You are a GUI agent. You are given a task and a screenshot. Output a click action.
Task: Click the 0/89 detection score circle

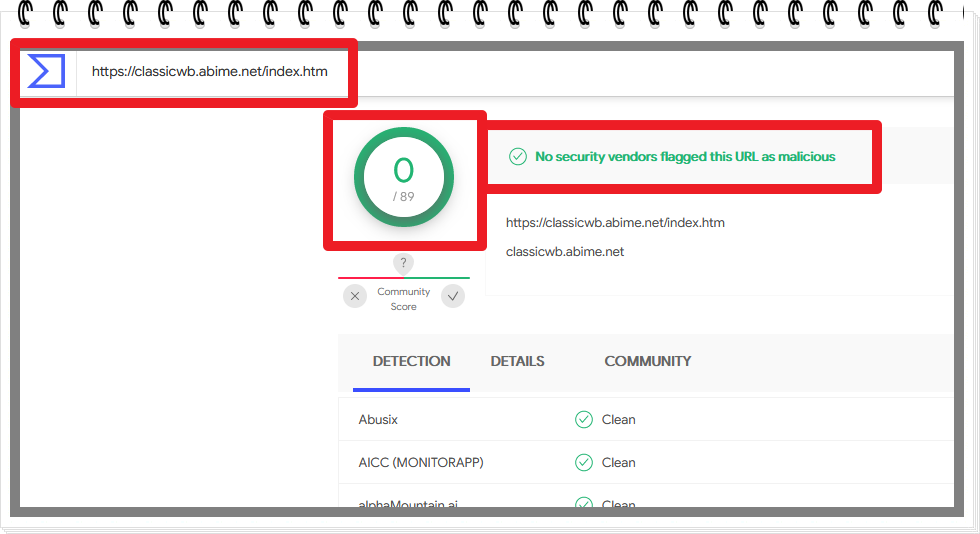click(x=403, y=178)
